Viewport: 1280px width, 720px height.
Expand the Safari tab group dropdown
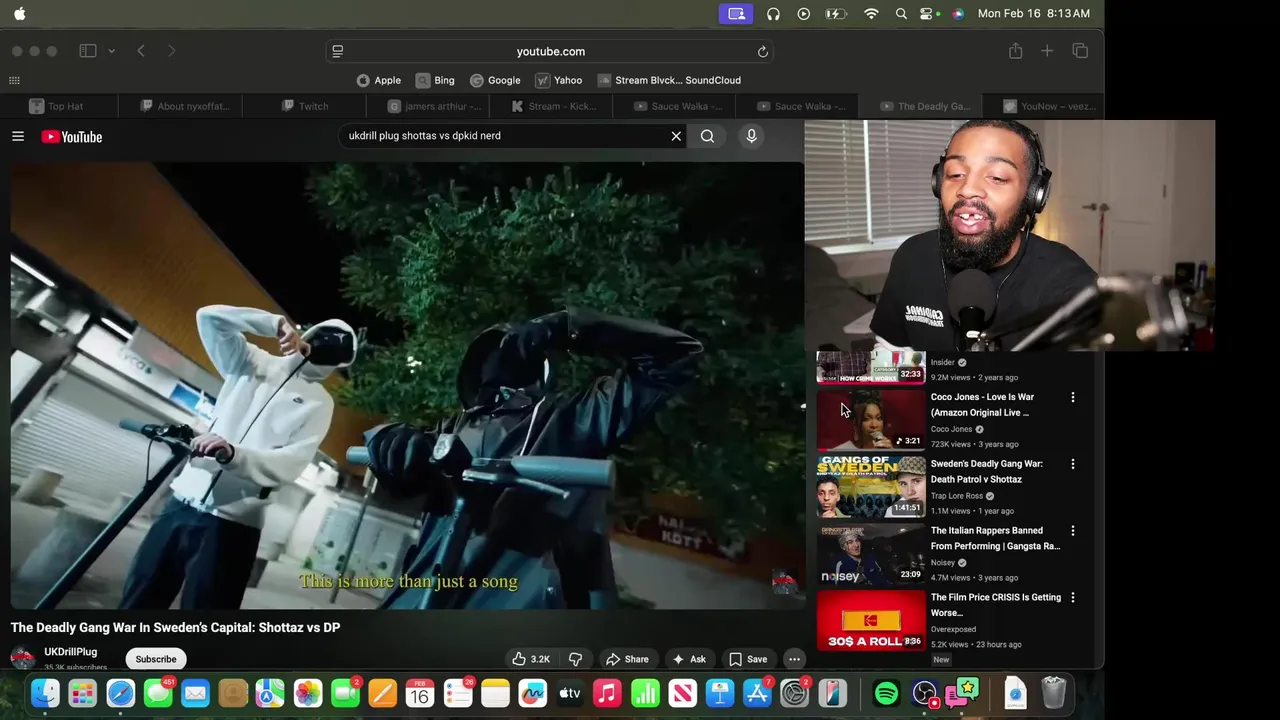[x=111, y=51]
